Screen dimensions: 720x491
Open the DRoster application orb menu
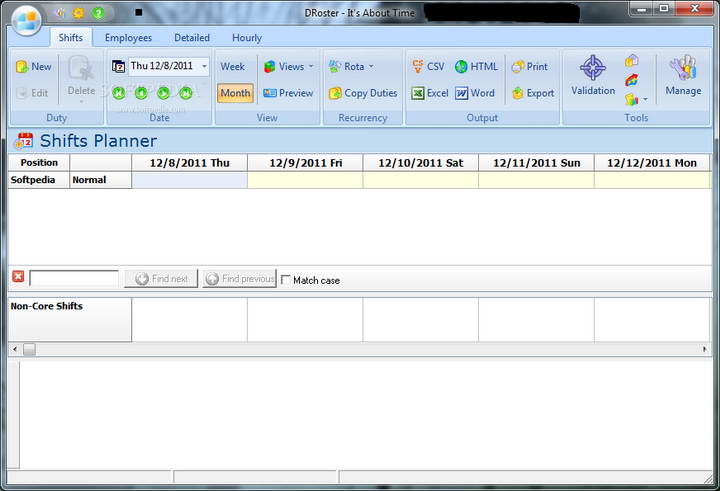(x=26, y=20)
